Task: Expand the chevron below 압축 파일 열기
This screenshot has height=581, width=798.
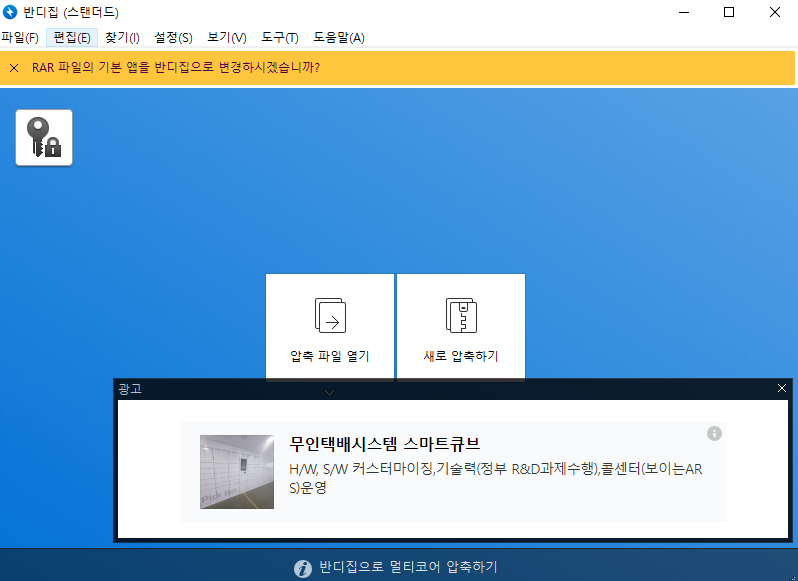Action: tap(329, 393)
